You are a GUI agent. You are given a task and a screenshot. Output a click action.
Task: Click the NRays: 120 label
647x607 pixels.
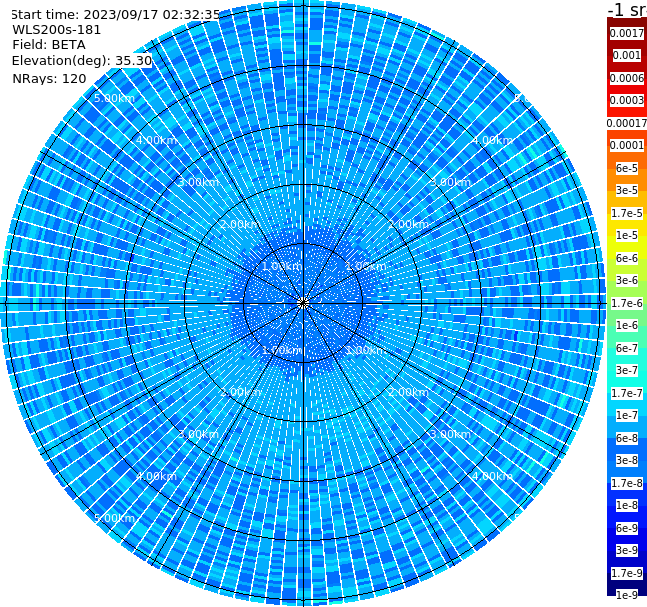coord(49,78)
